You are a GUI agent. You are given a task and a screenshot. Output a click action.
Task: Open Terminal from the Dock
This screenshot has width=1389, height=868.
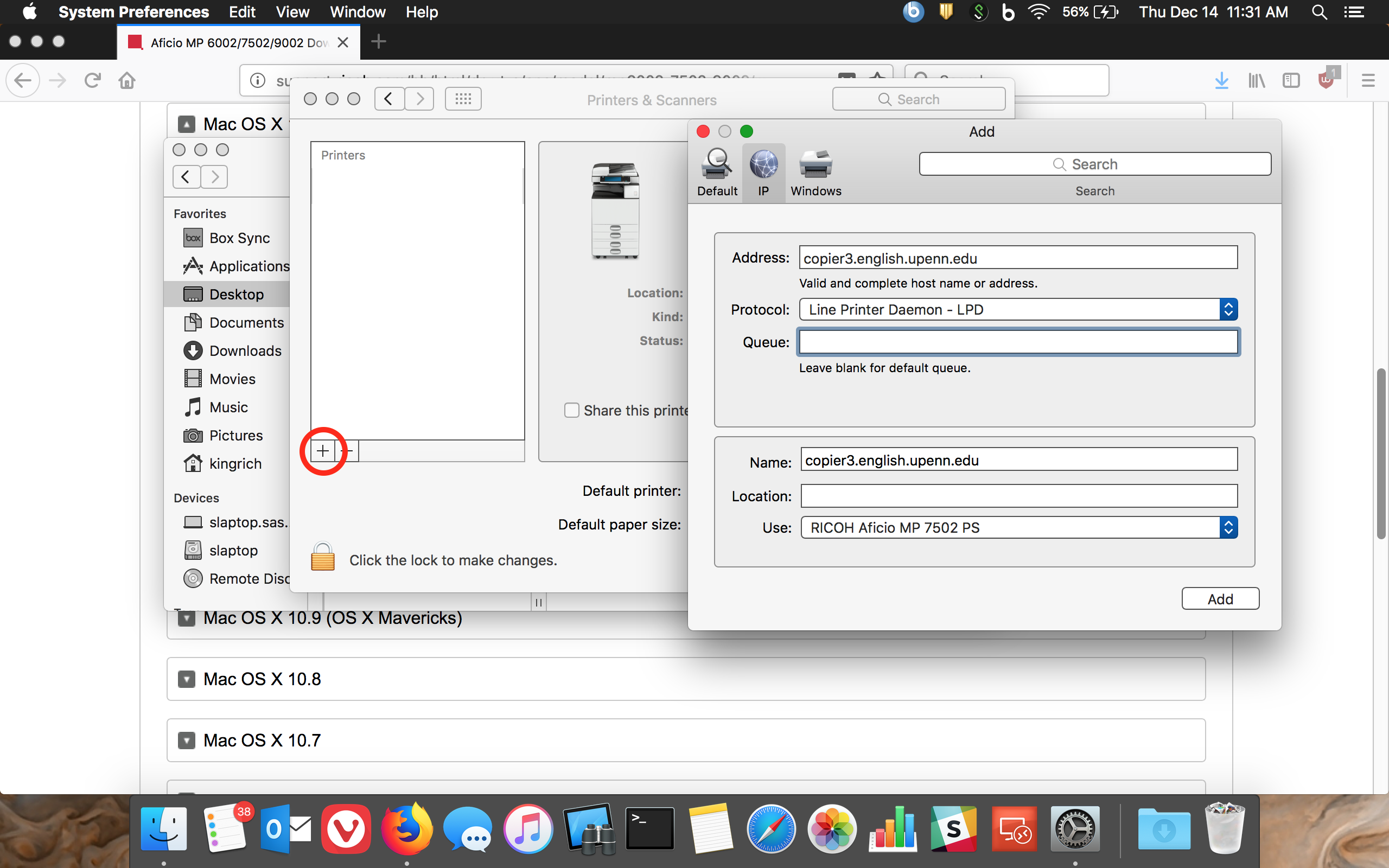pyautogui.click(x=651, y=828)
